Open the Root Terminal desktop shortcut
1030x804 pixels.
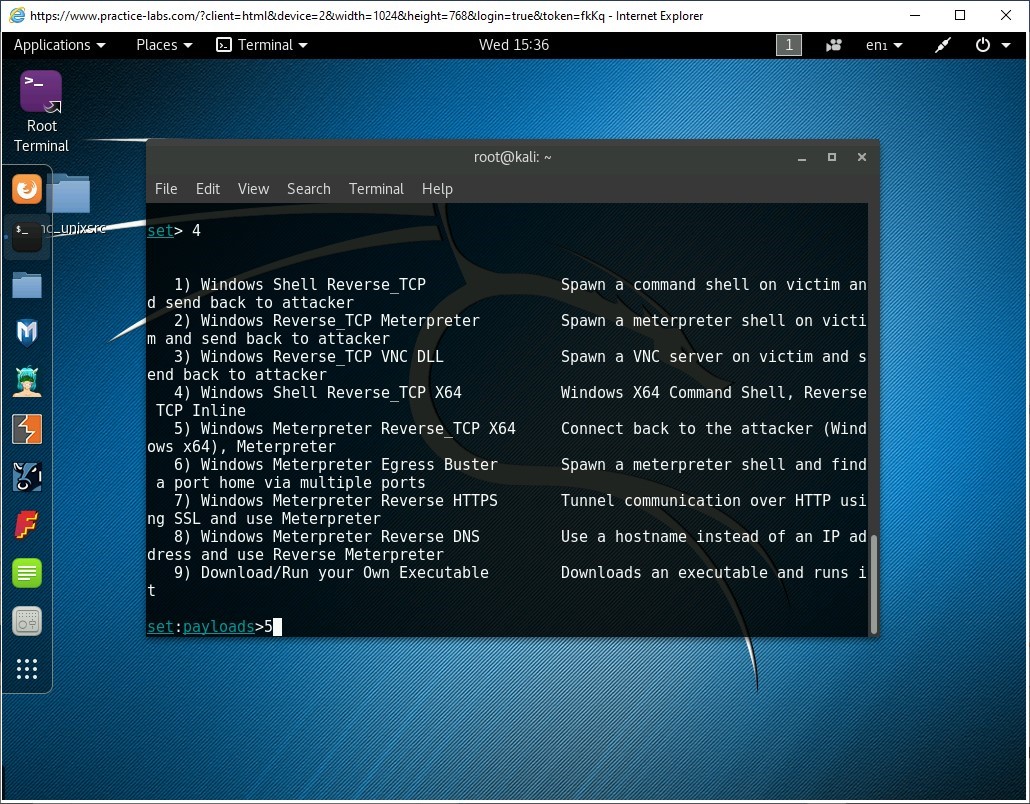point(41,112)
